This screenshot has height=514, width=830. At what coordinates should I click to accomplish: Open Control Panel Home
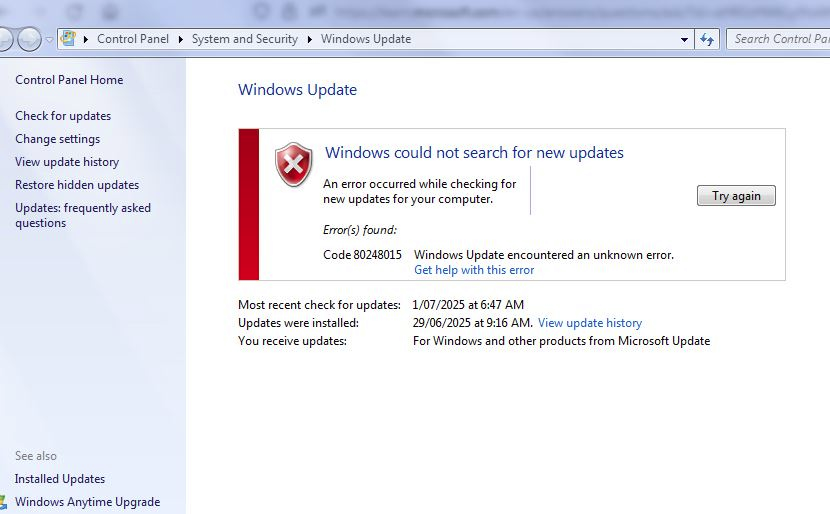(x=69, y=79)
